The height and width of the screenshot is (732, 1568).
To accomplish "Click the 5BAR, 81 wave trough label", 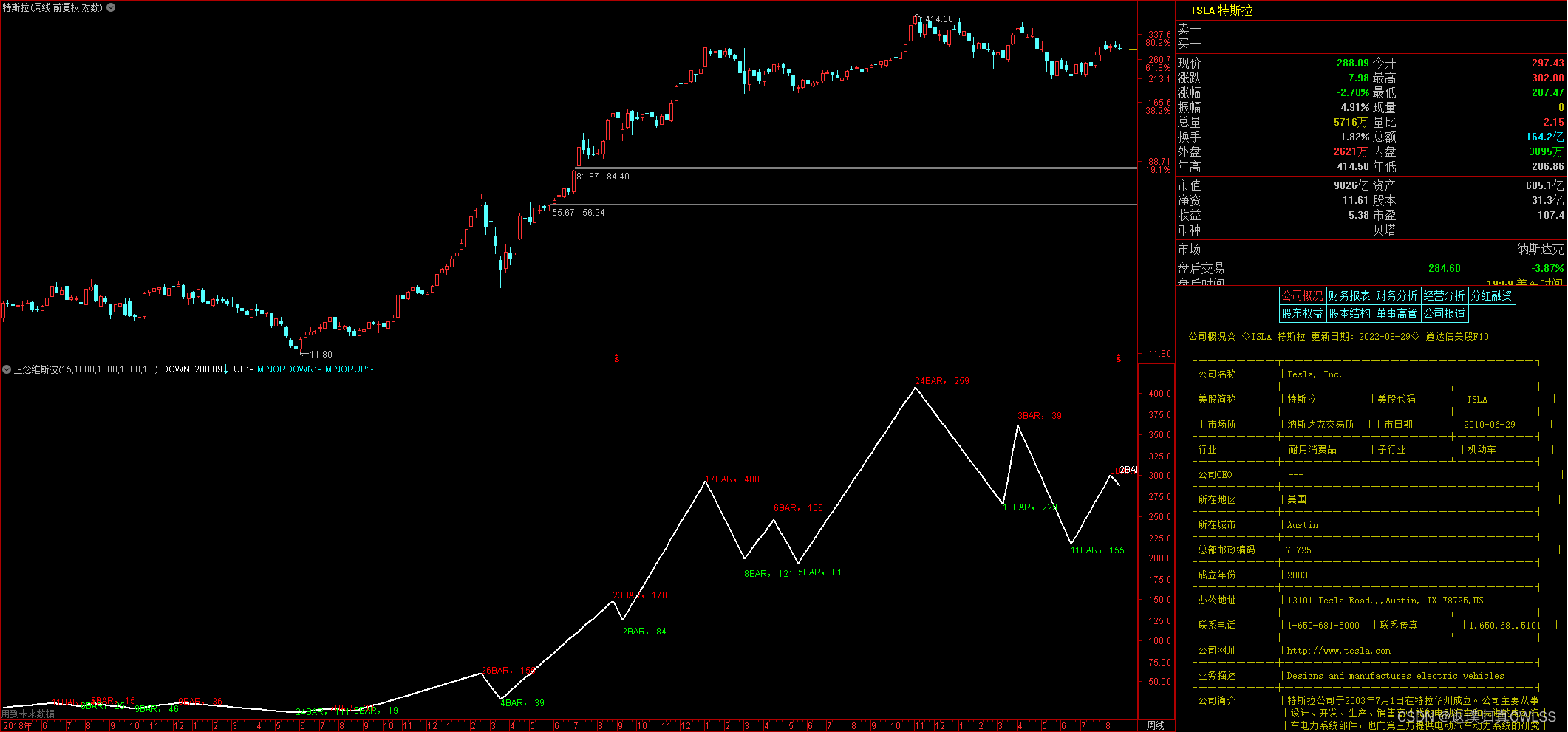I will (819, 572).
